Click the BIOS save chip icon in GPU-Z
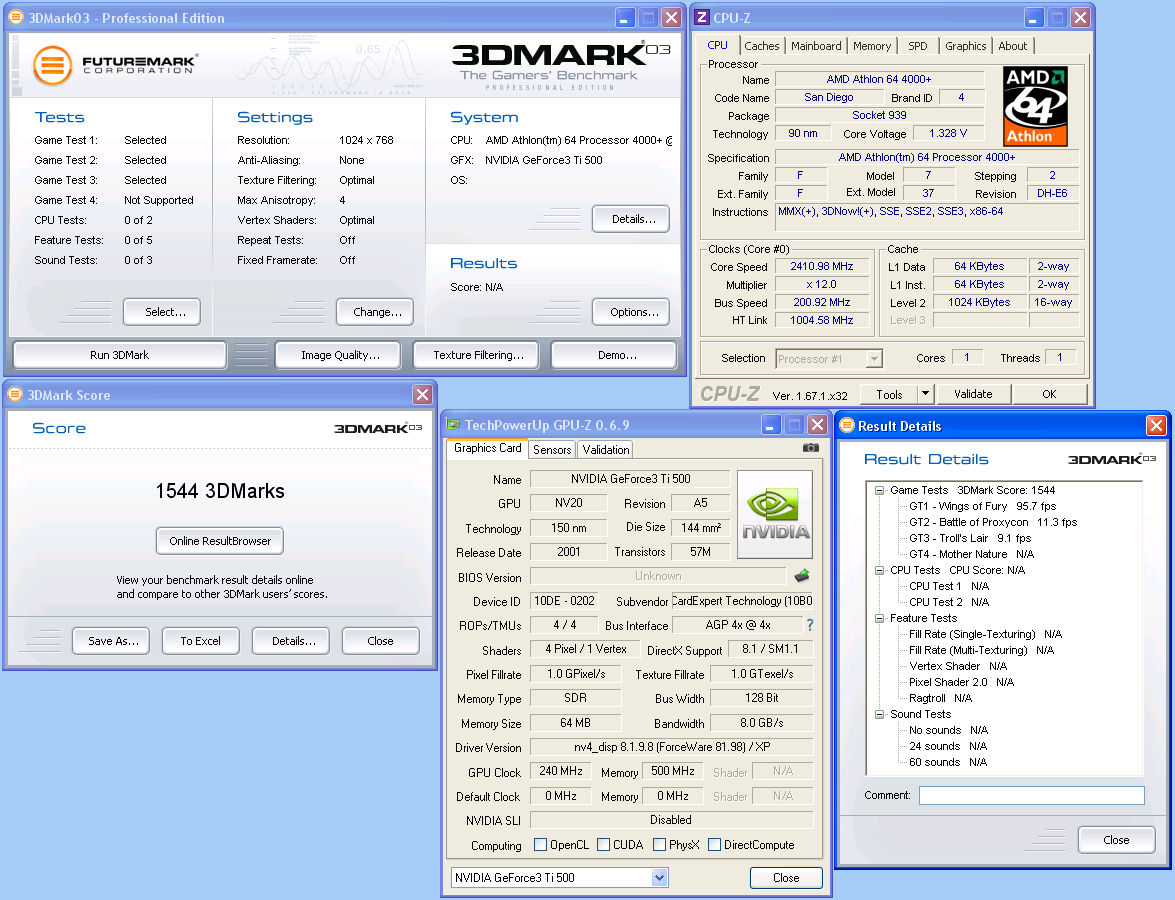Screen dimensions: 1175x900 (x=802, y=576)
